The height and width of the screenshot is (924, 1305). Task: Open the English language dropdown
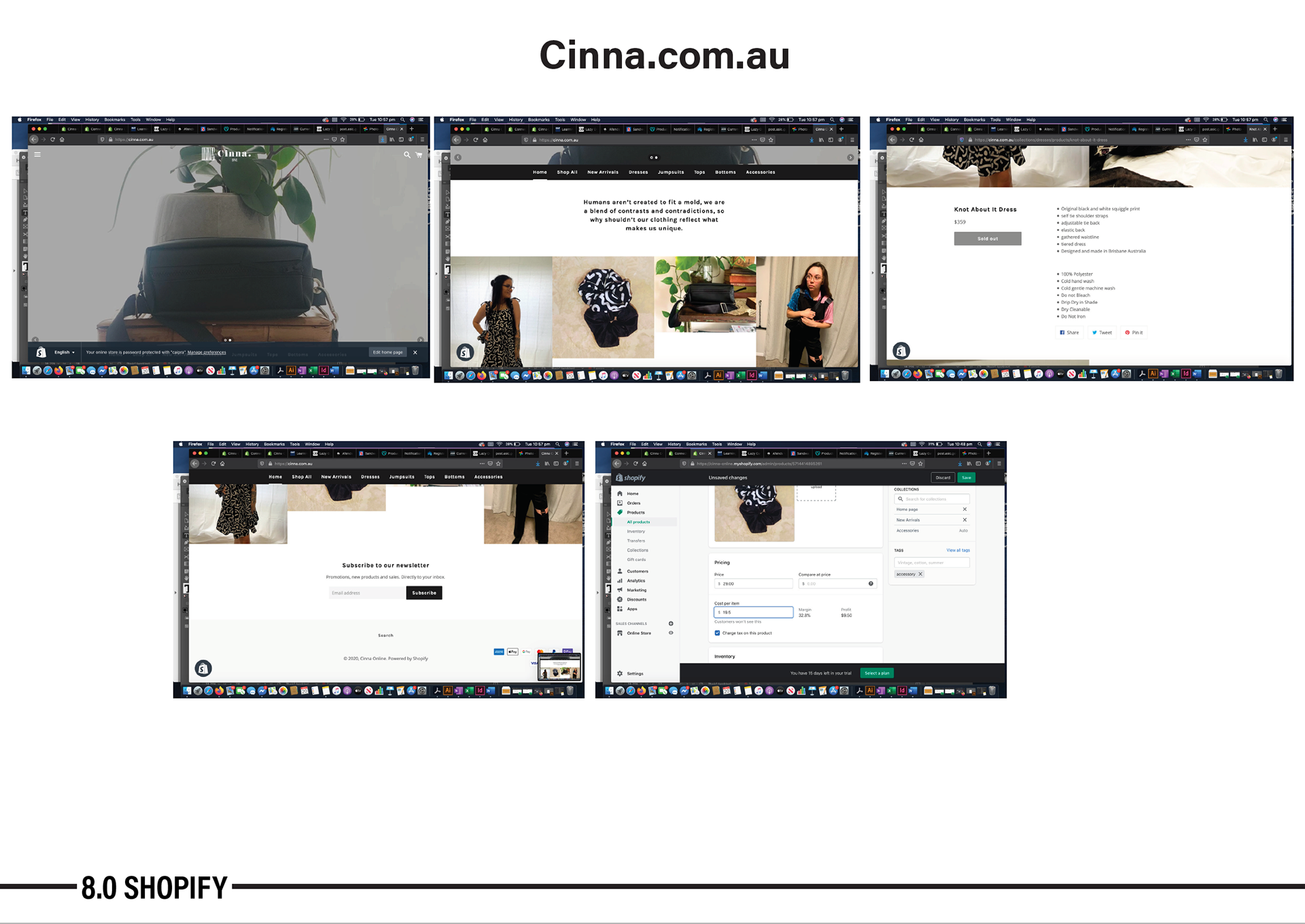click(x=65, y=352)
